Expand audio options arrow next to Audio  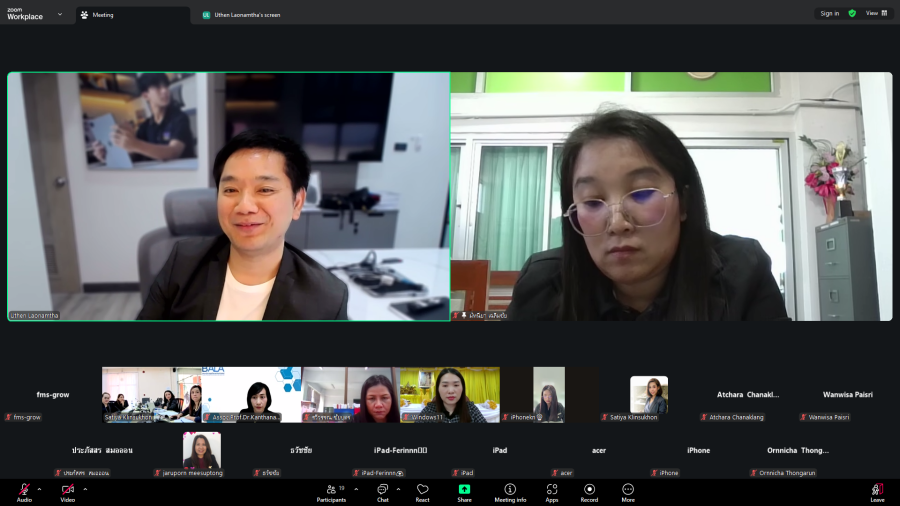click(40, 489)
